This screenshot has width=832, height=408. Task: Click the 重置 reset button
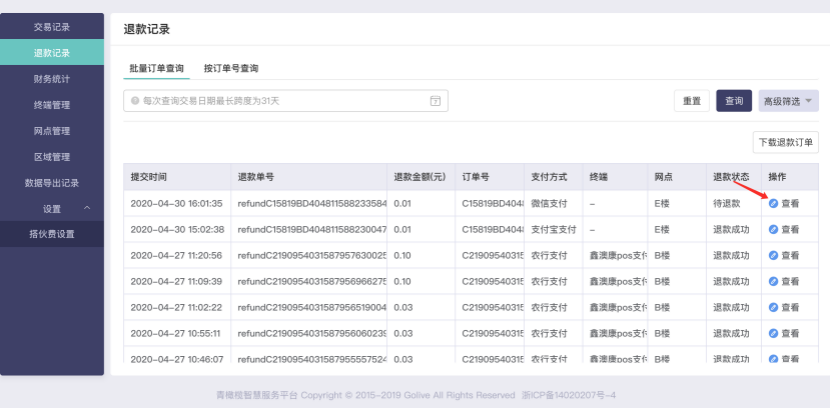coord(692,101)
